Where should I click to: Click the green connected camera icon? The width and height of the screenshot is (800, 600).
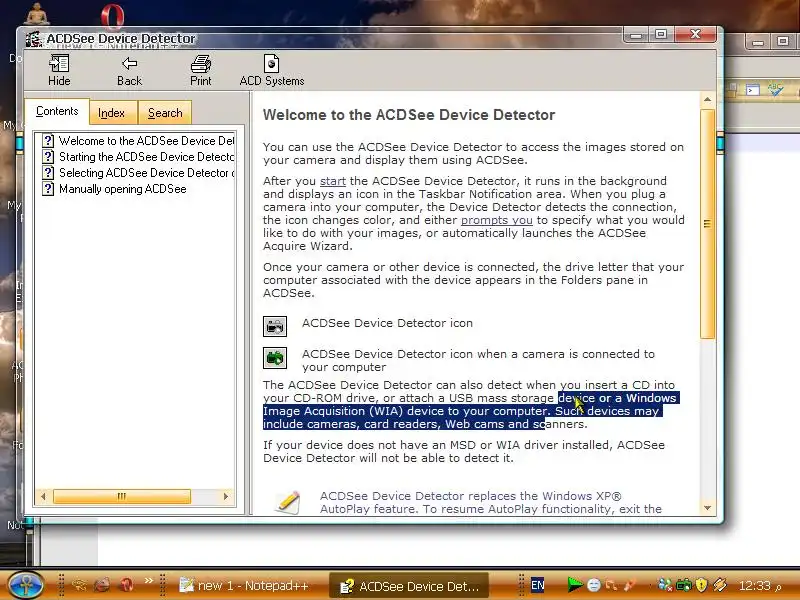[x=275, y=358]
